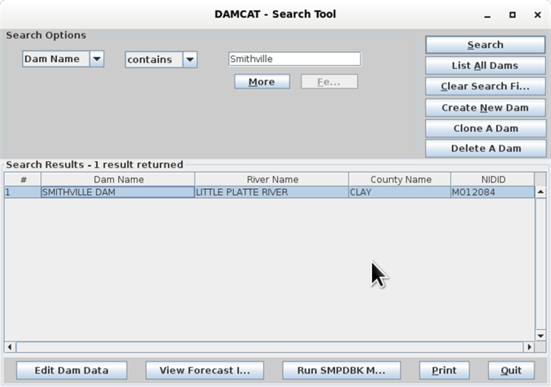The image size is (551, 387).
Task: Click LITTLE PLATTE RIVER cell
Action: tap(271, 192)
